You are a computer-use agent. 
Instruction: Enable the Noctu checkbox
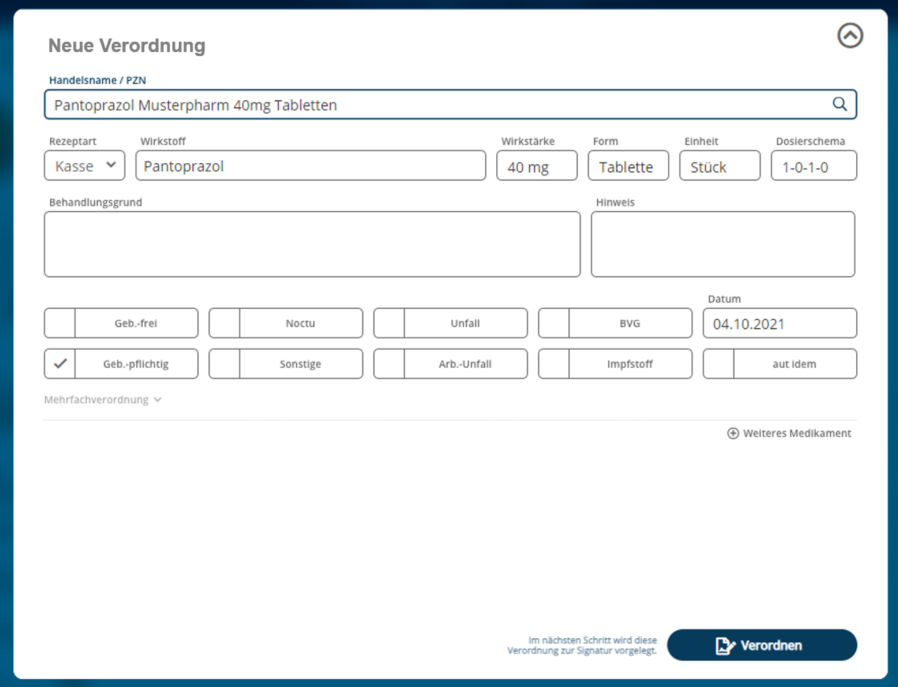pos(224,323)
